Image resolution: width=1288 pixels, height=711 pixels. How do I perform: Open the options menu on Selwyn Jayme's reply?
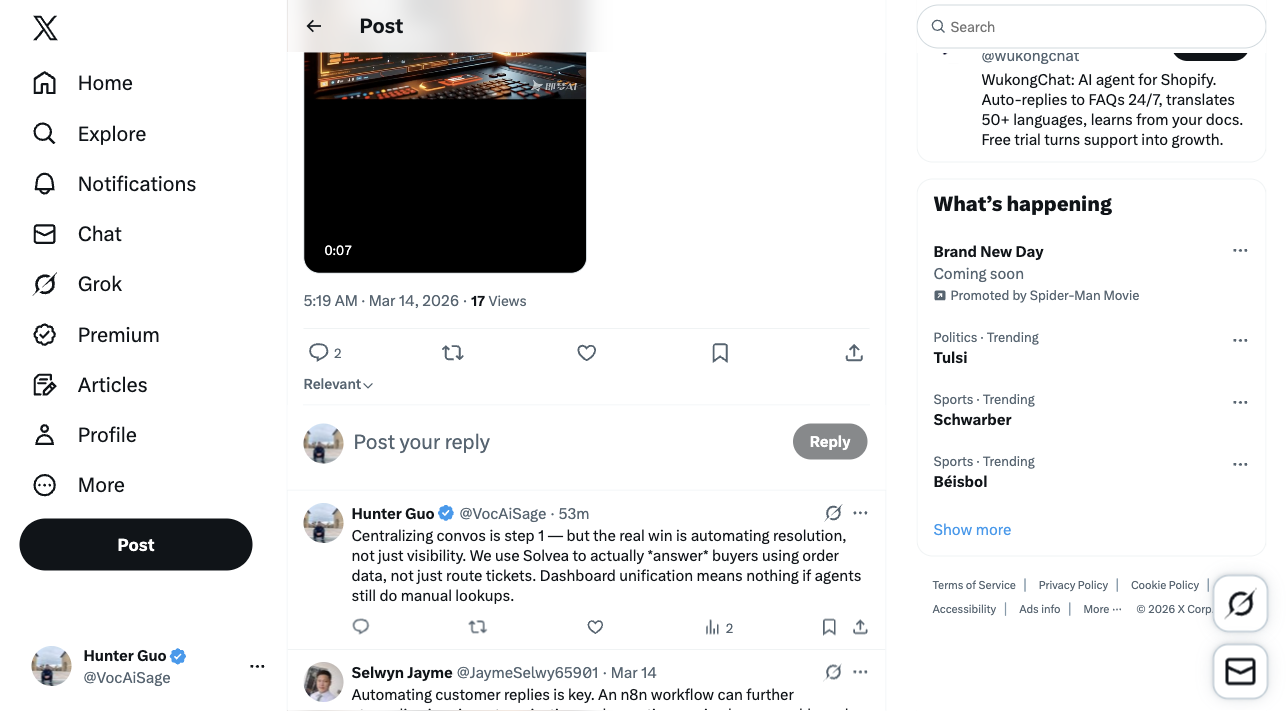click(861, 672)
